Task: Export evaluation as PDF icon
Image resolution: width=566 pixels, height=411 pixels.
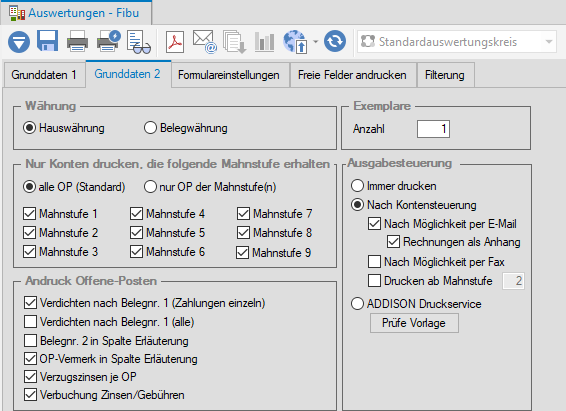Action: [x=175, y=42]
